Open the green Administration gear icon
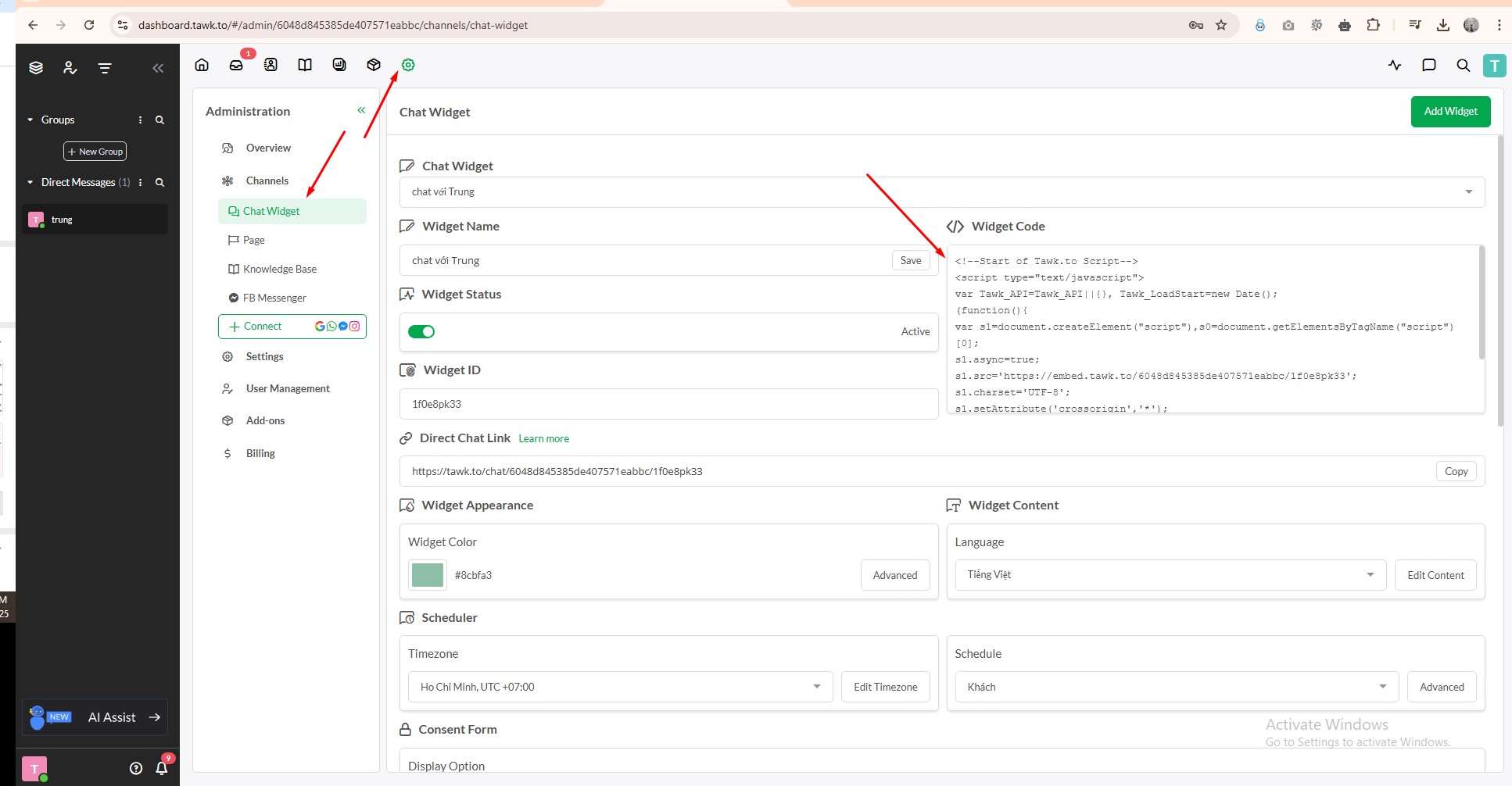1512x786 pixels. click(x=408, y=65)
